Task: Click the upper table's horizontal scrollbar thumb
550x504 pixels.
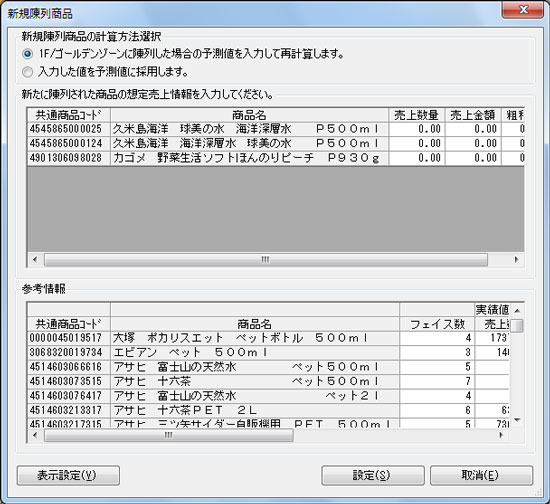Action: click(266, 260)
